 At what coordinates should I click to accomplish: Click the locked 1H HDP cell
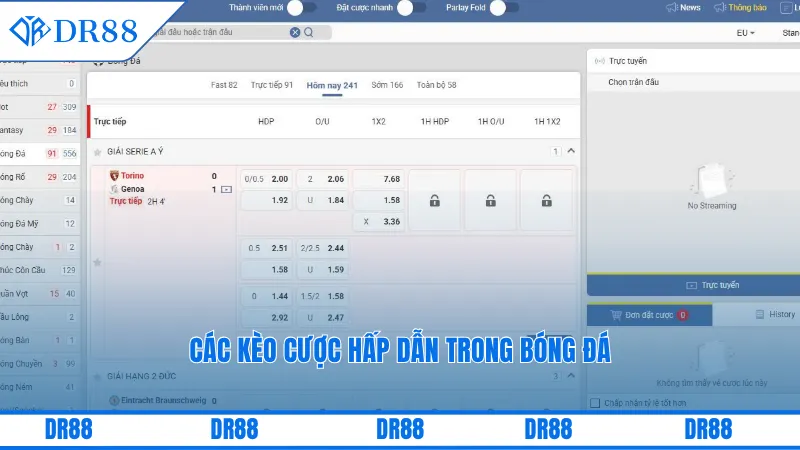pos(435,201)
